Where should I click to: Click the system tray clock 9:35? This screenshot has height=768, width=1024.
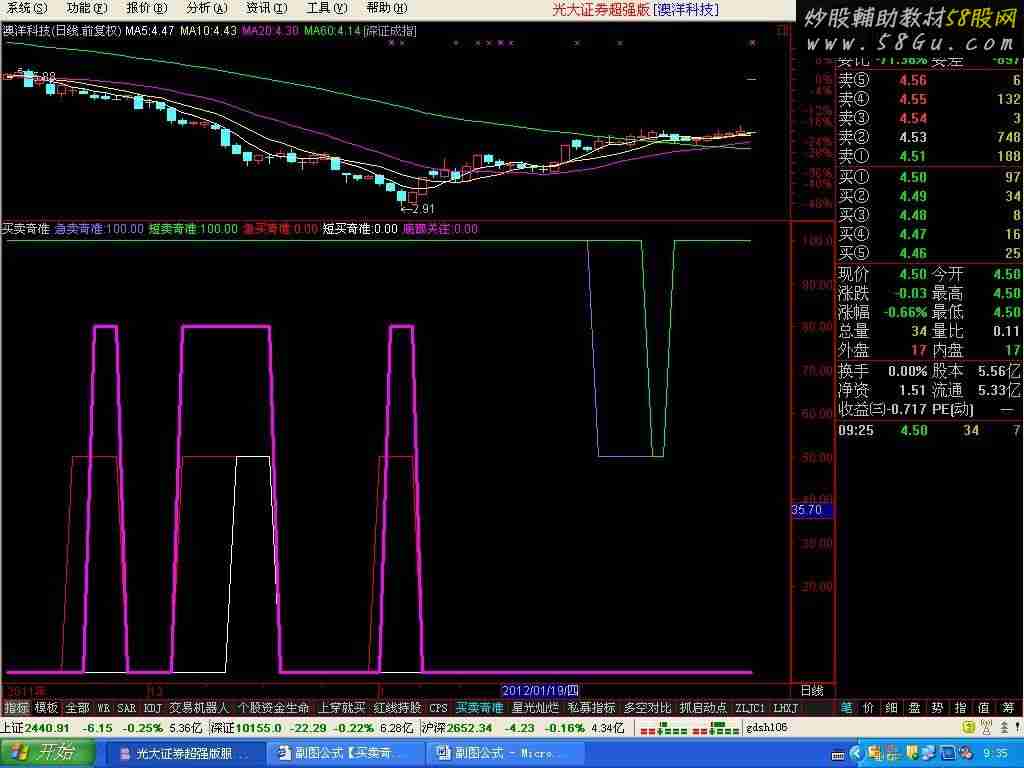coord(995,754)
